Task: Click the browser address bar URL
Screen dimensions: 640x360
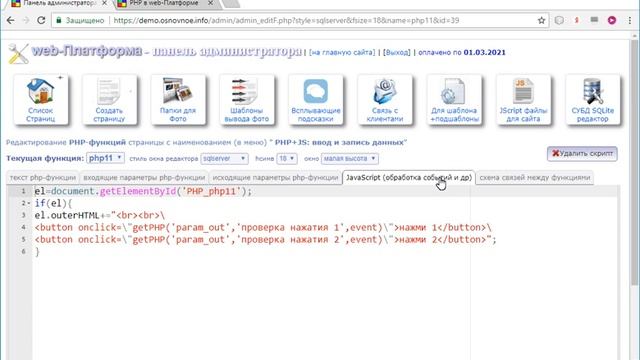Action: point(287,20)
